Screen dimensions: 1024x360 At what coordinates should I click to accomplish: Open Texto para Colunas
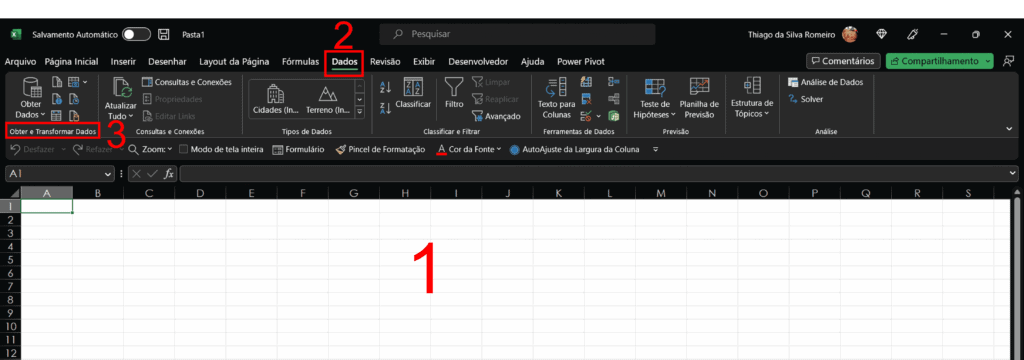click(556, 98)
